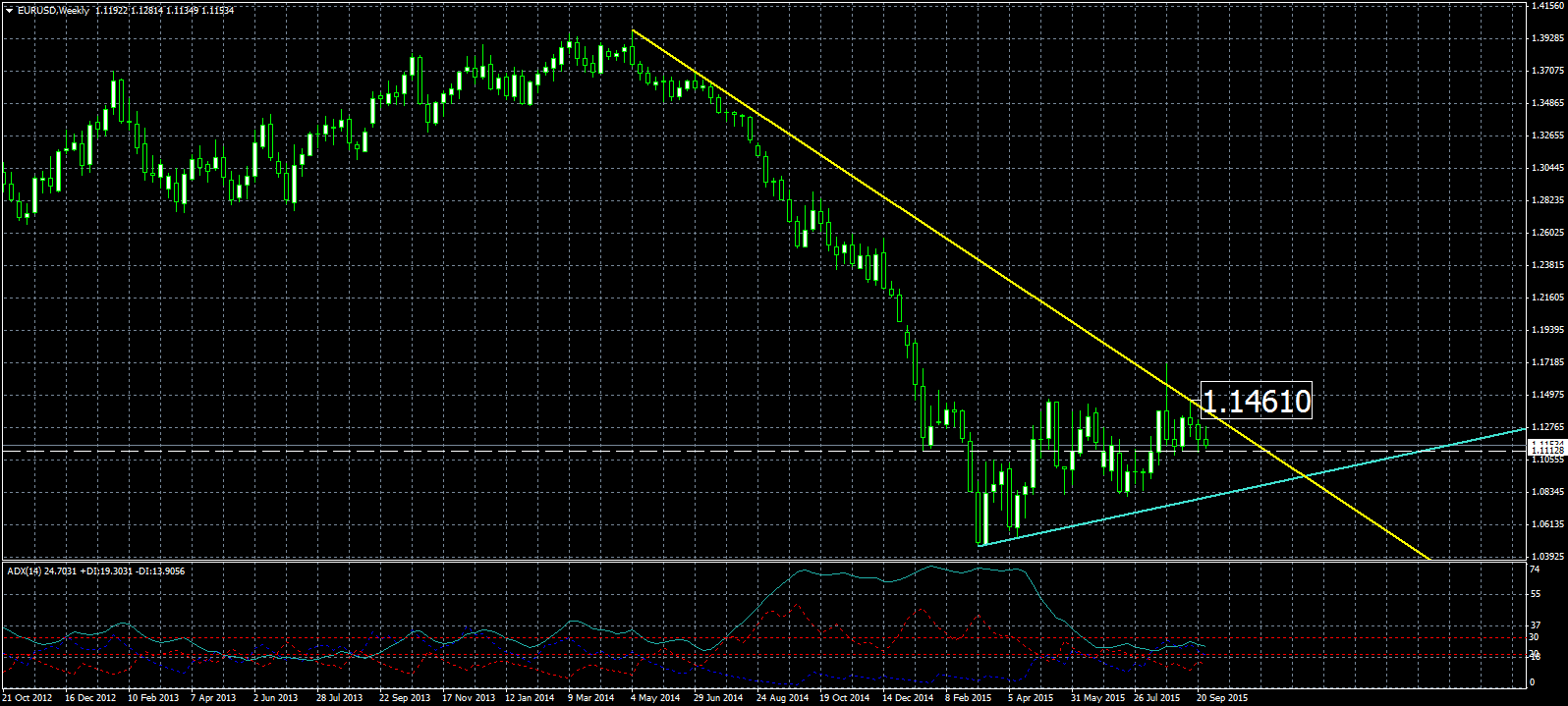Click the 1.03925 price axis label
The height and width of the screenshot is (706, 1568).
[1547, 556]
